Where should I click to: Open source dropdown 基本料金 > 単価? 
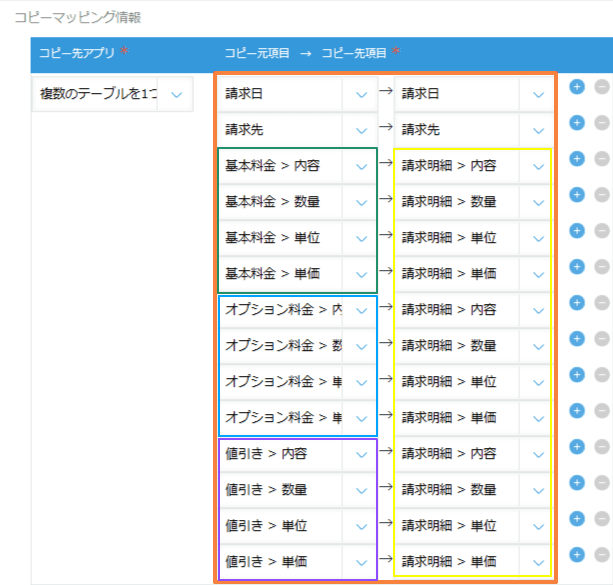(x=298, y=274)
